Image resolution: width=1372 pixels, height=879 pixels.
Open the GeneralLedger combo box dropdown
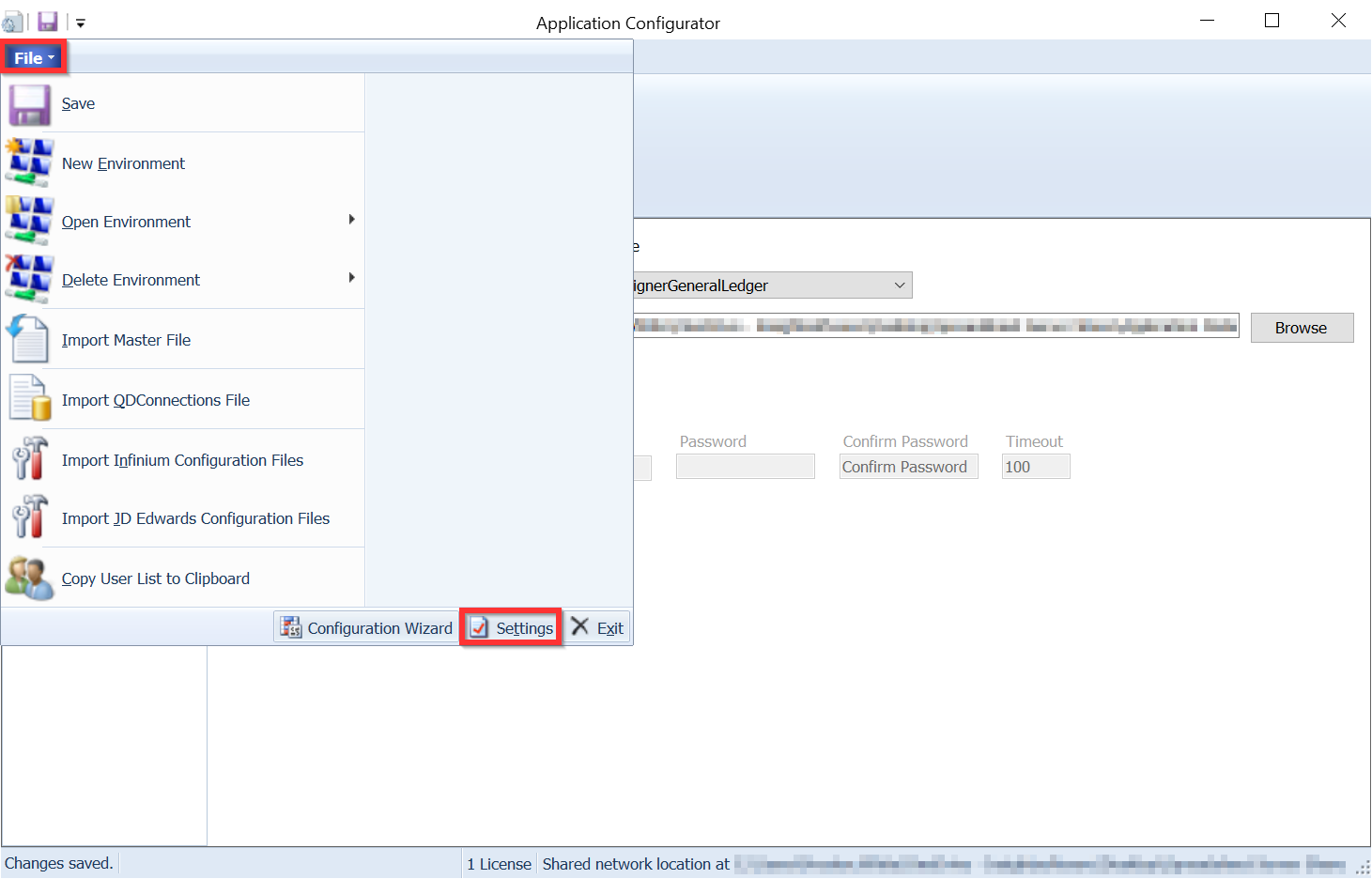coord(900,285)
